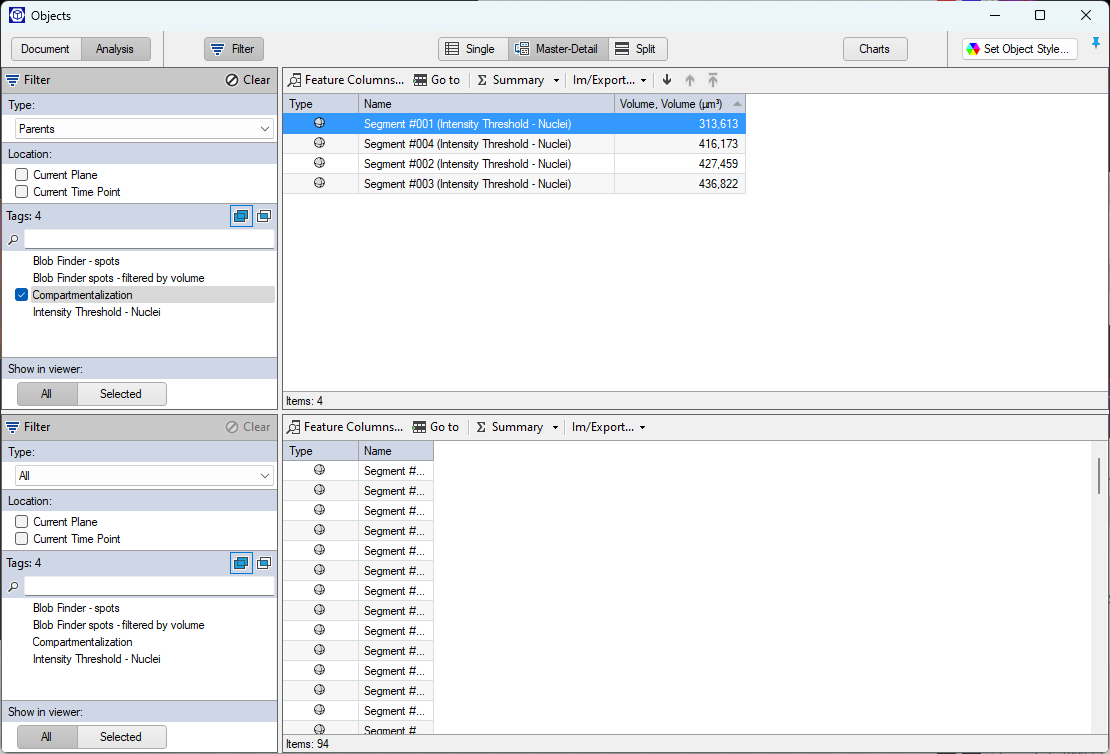Select the 'match any tag' icon in upper Filter
Screen dimensions: 1110x754
(x=241, y=215)
